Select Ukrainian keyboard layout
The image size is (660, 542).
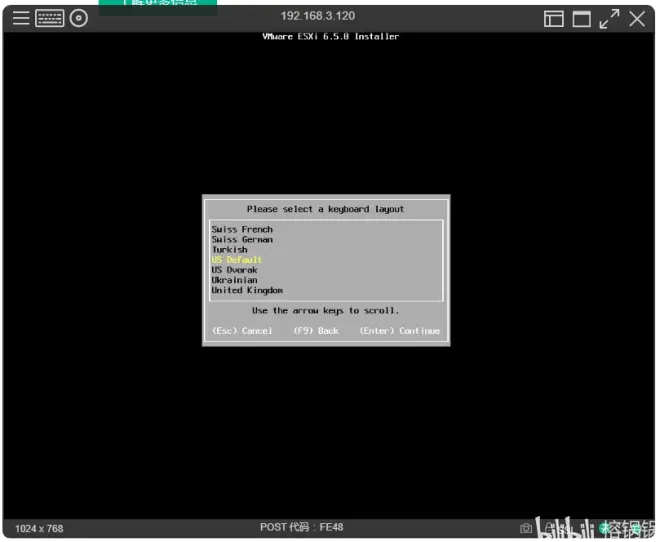(234, 280)
